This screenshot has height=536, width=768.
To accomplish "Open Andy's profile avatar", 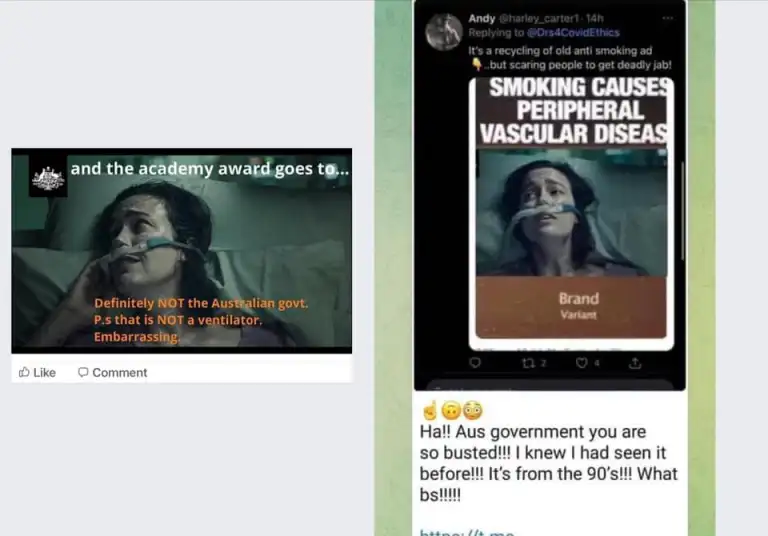I will click(x=444, y=32).
